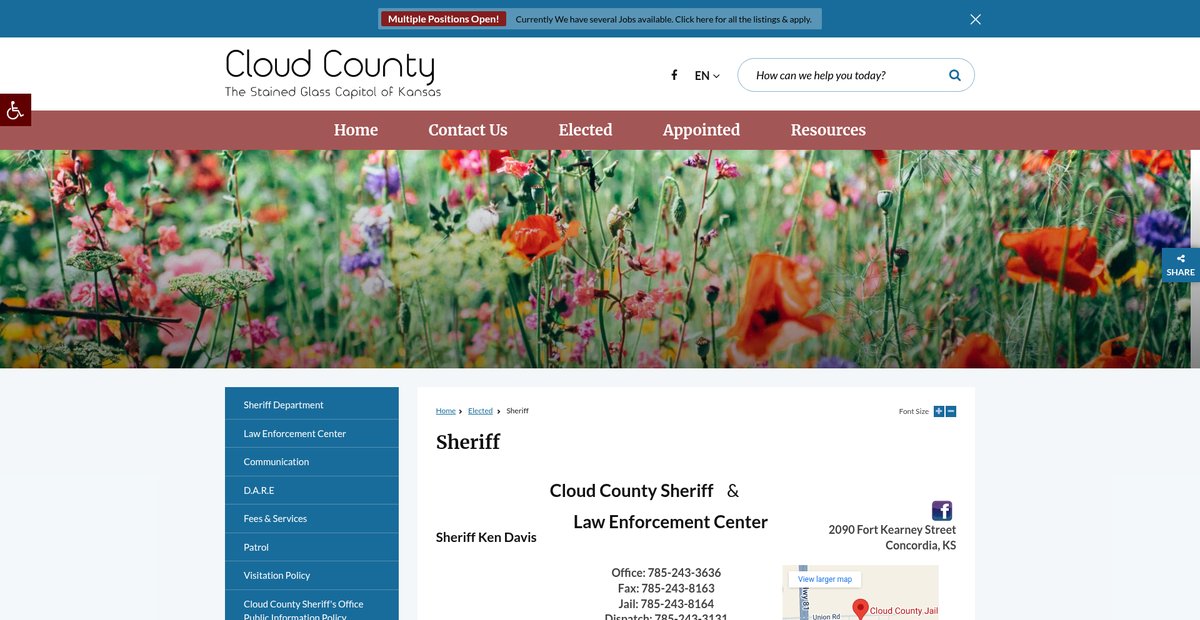Close the announcement banner with X
This screenshot has height=620, width=1200.
[x=975, y=19]
